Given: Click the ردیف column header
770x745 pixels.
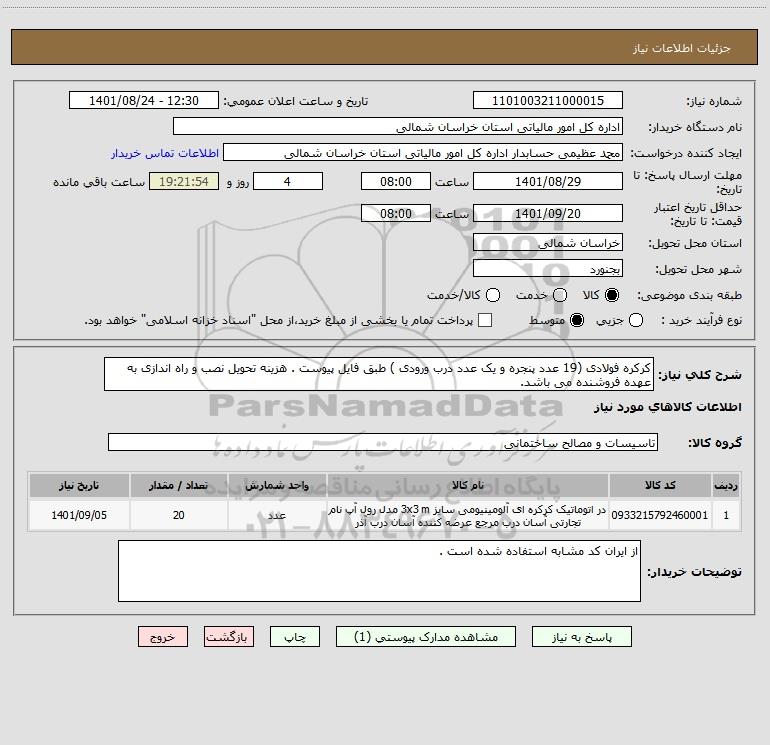Looking at the screenshot, I should pos(726,486).
